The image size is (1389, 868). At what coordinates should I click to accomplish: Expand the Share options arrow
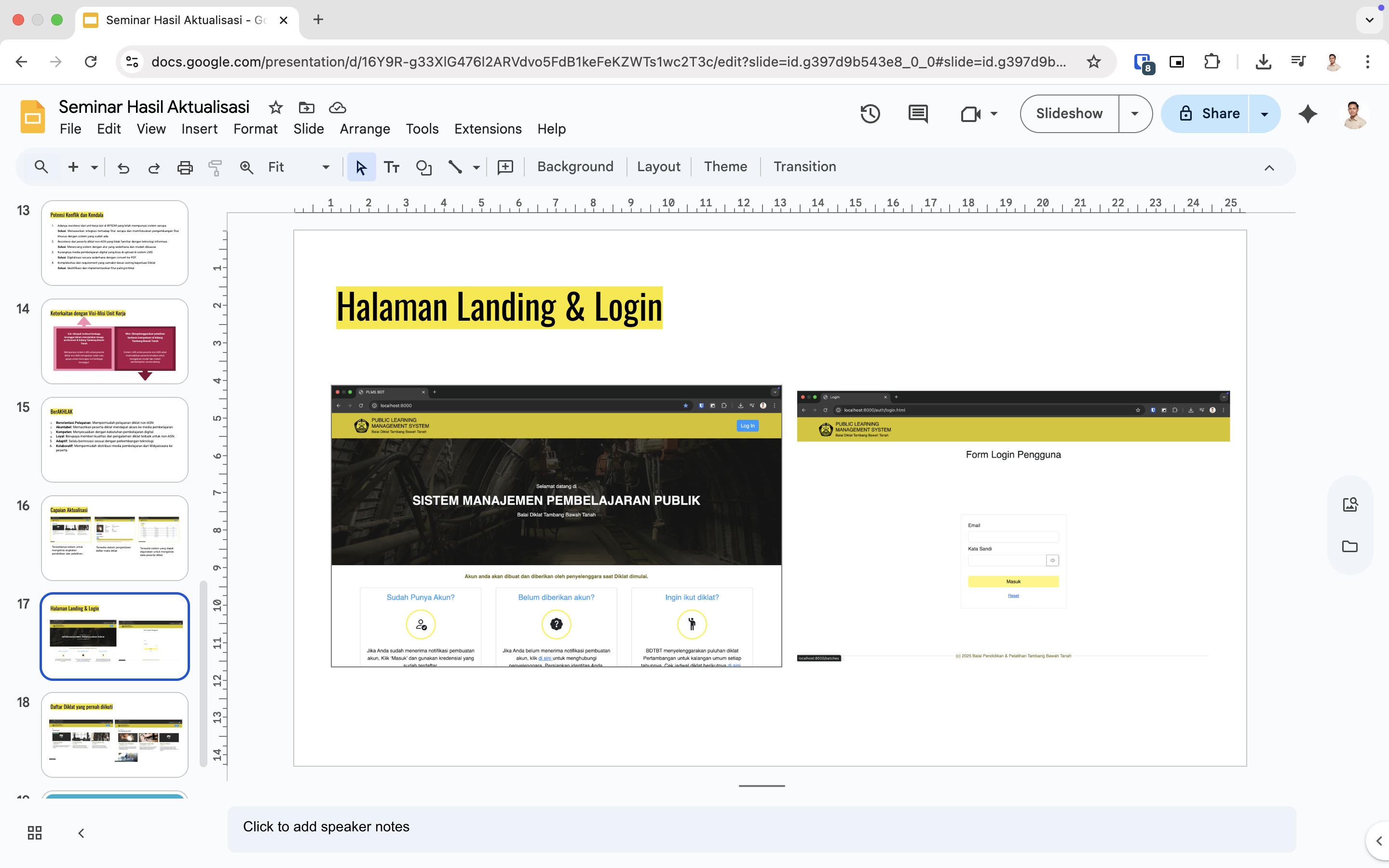point(1264,114)
